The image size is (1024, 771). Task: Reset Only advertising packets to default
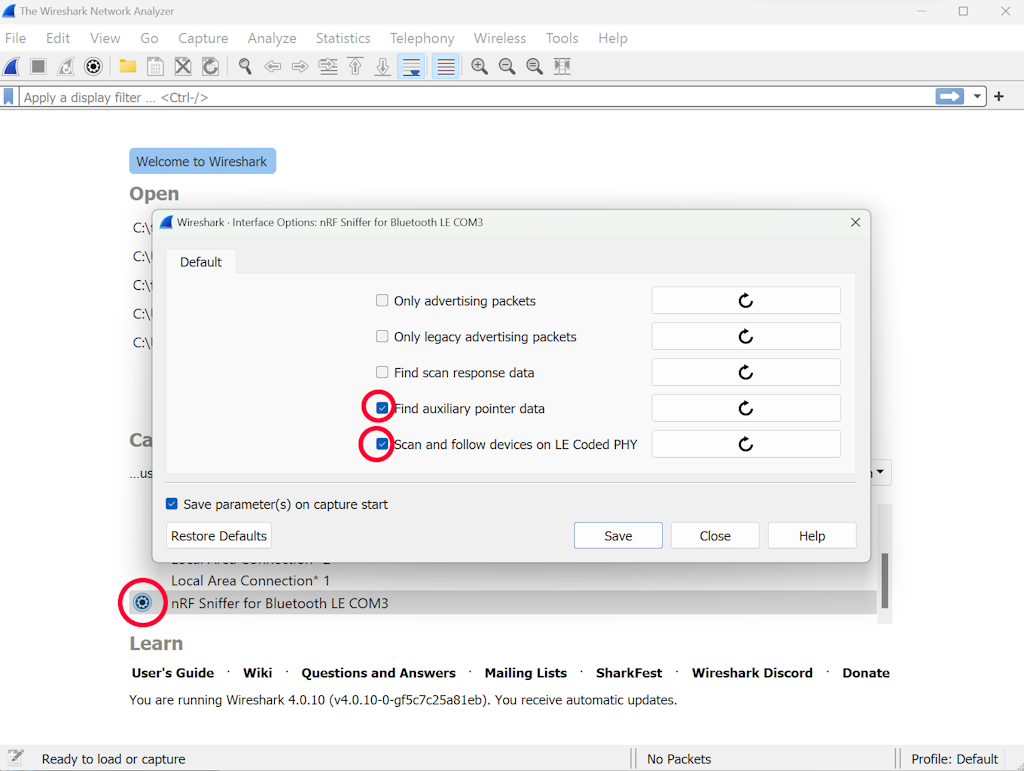(x=746, y=300)
